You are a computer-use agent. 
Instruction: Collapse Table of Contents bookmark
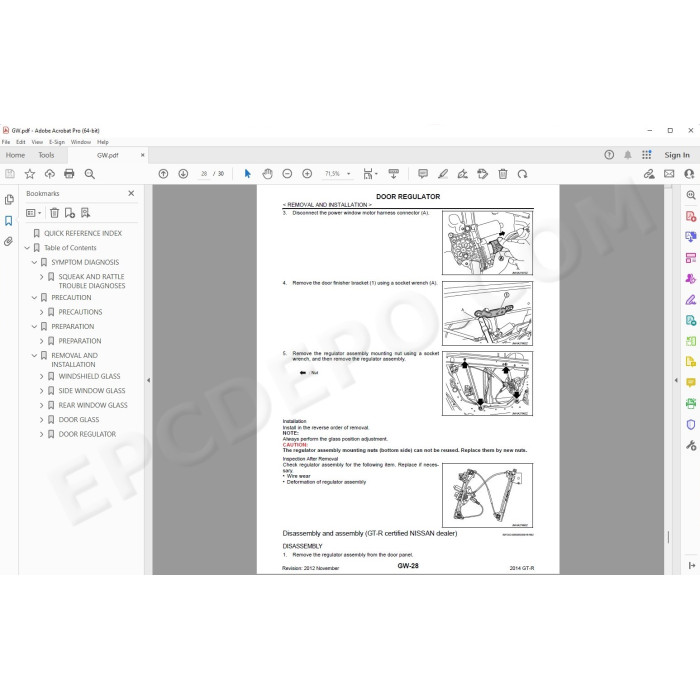(x=27, y=248)
